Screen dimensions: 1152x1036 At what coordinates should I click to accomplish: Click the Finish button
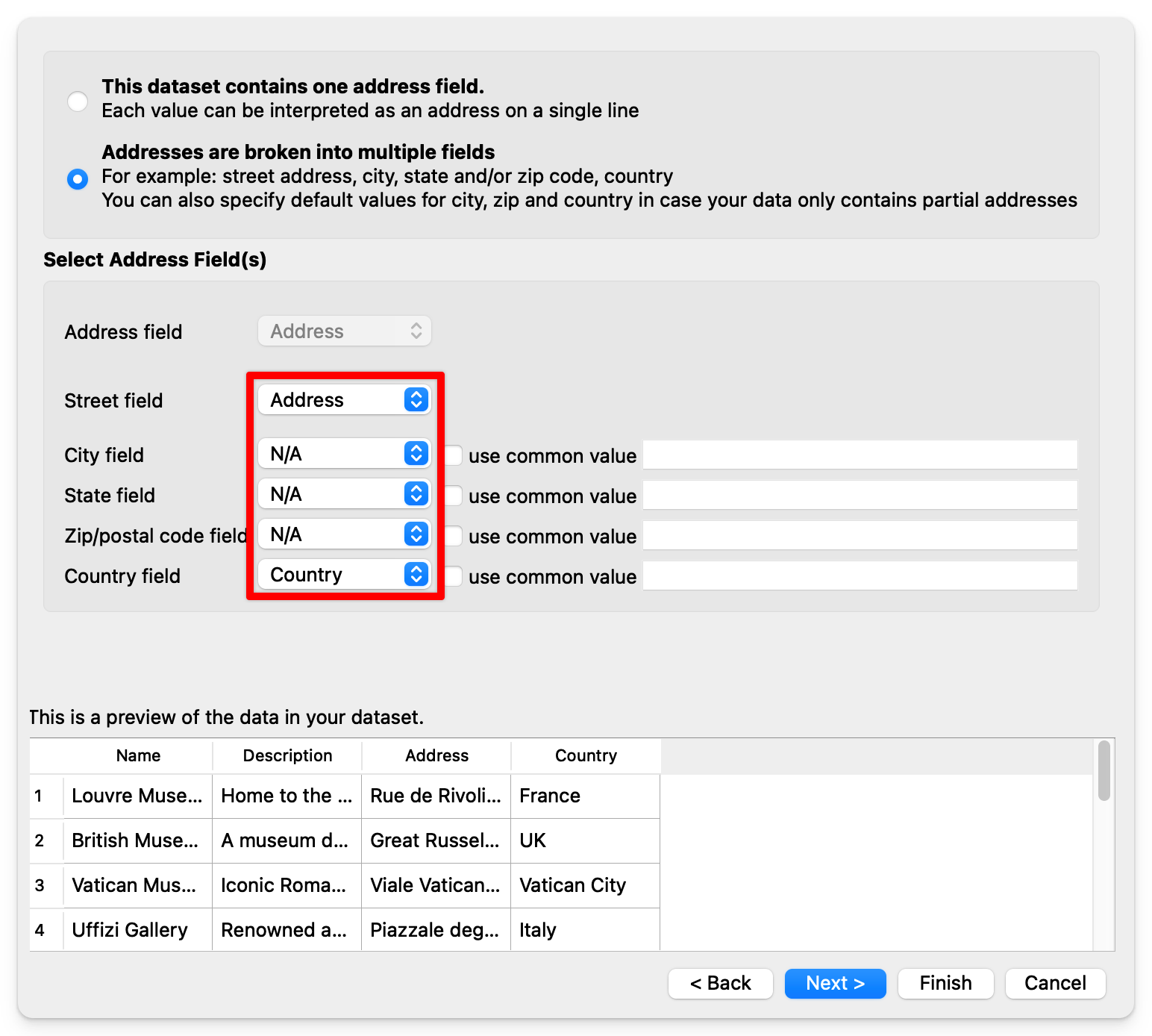coord(945,983)
